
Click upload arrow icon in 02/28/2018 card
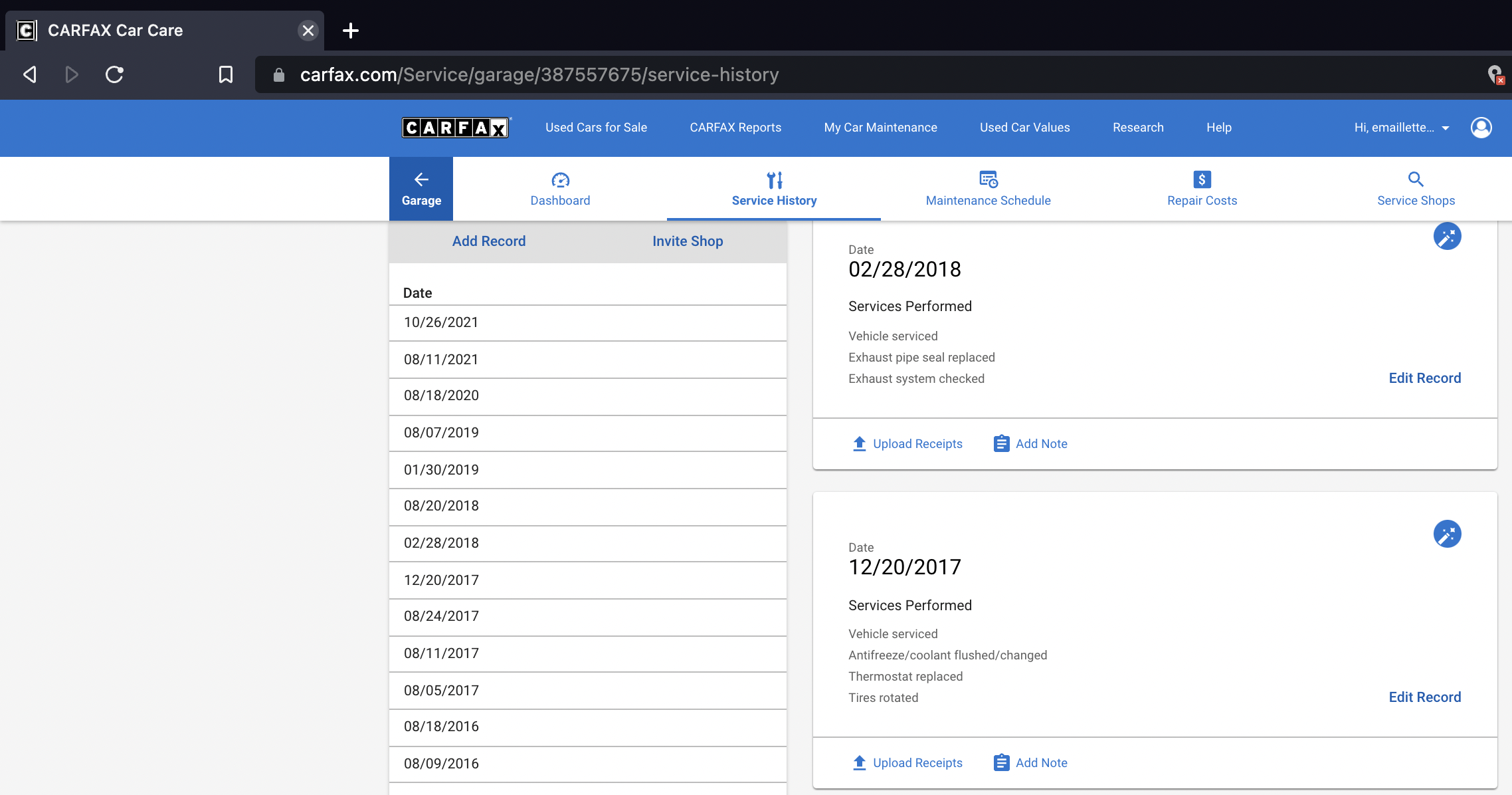click(859, 443)
